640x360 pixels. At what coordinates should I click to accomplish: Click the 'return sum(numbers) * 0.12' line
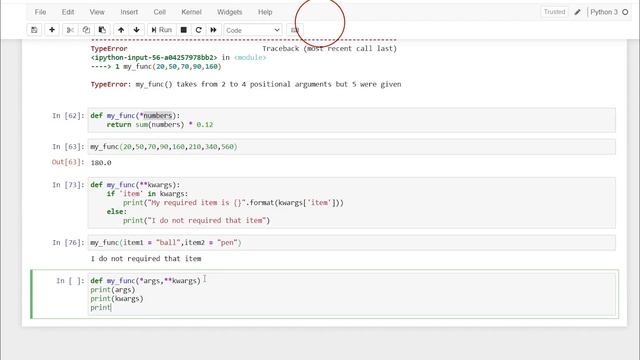[x=160, y=124]
